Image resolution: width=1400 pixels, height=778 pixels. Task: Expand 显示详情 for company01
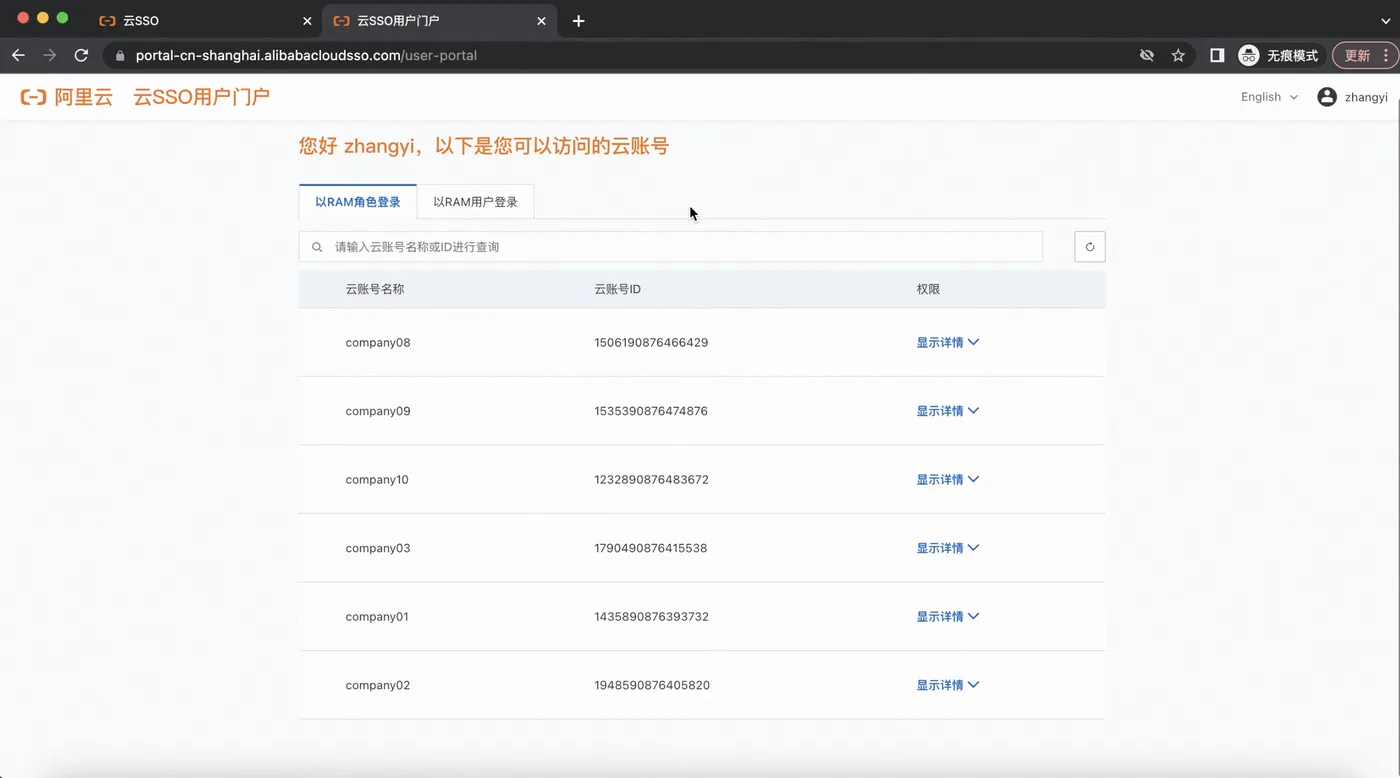(947, 617)
